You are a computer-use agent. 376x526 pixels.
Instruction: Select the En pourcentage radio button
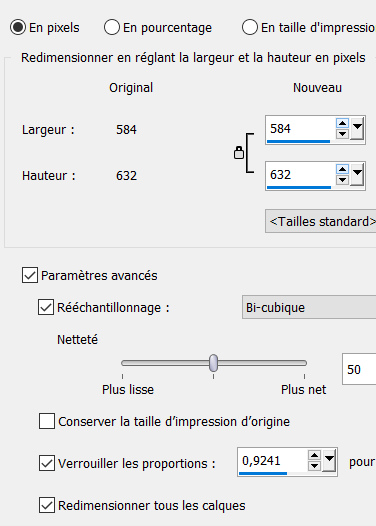(112, 27)
